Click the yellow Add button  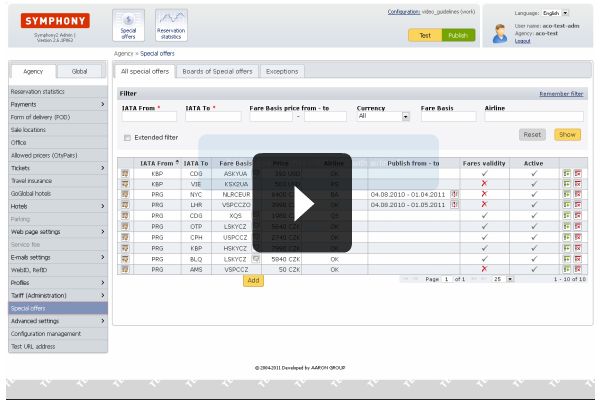click(253, 281)
